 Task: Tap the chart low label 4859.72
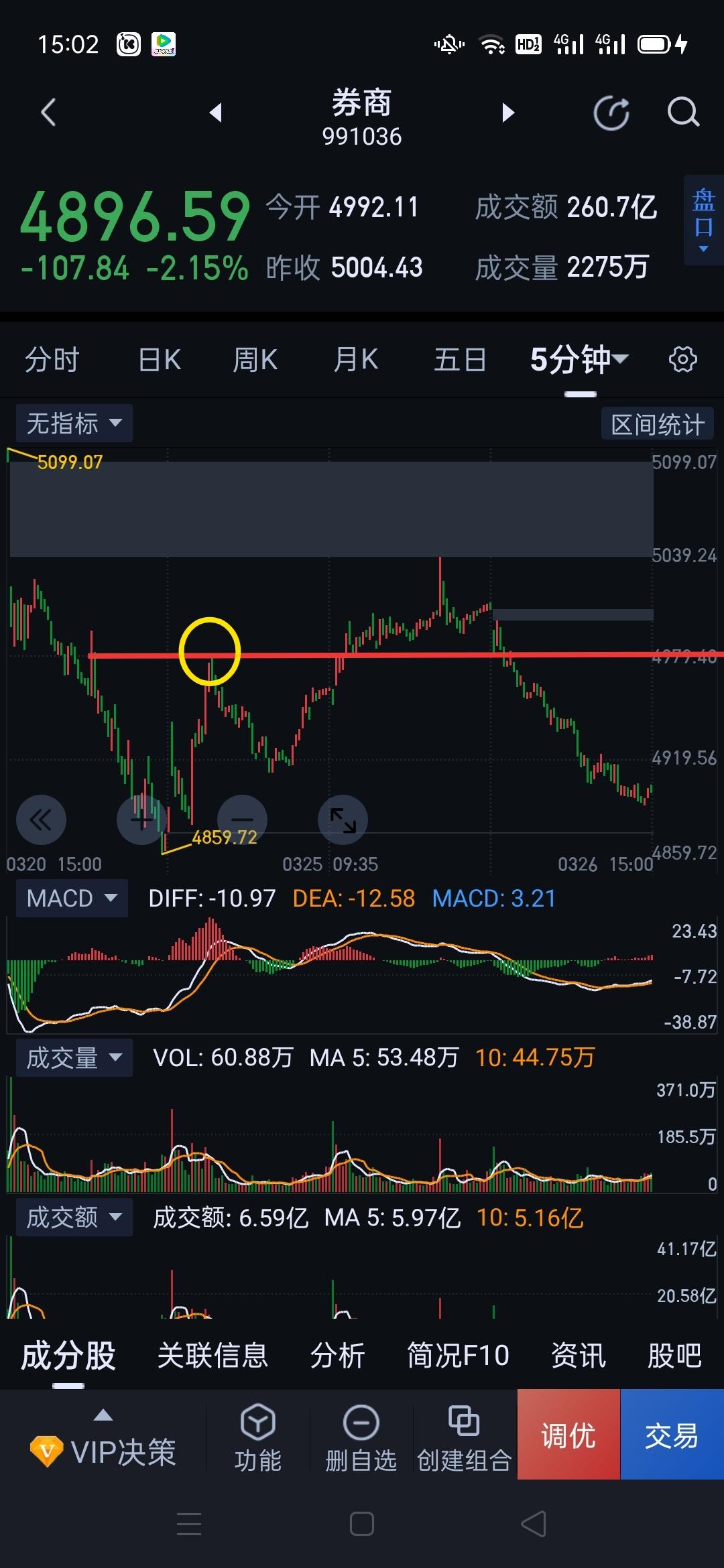coord(225,837)
